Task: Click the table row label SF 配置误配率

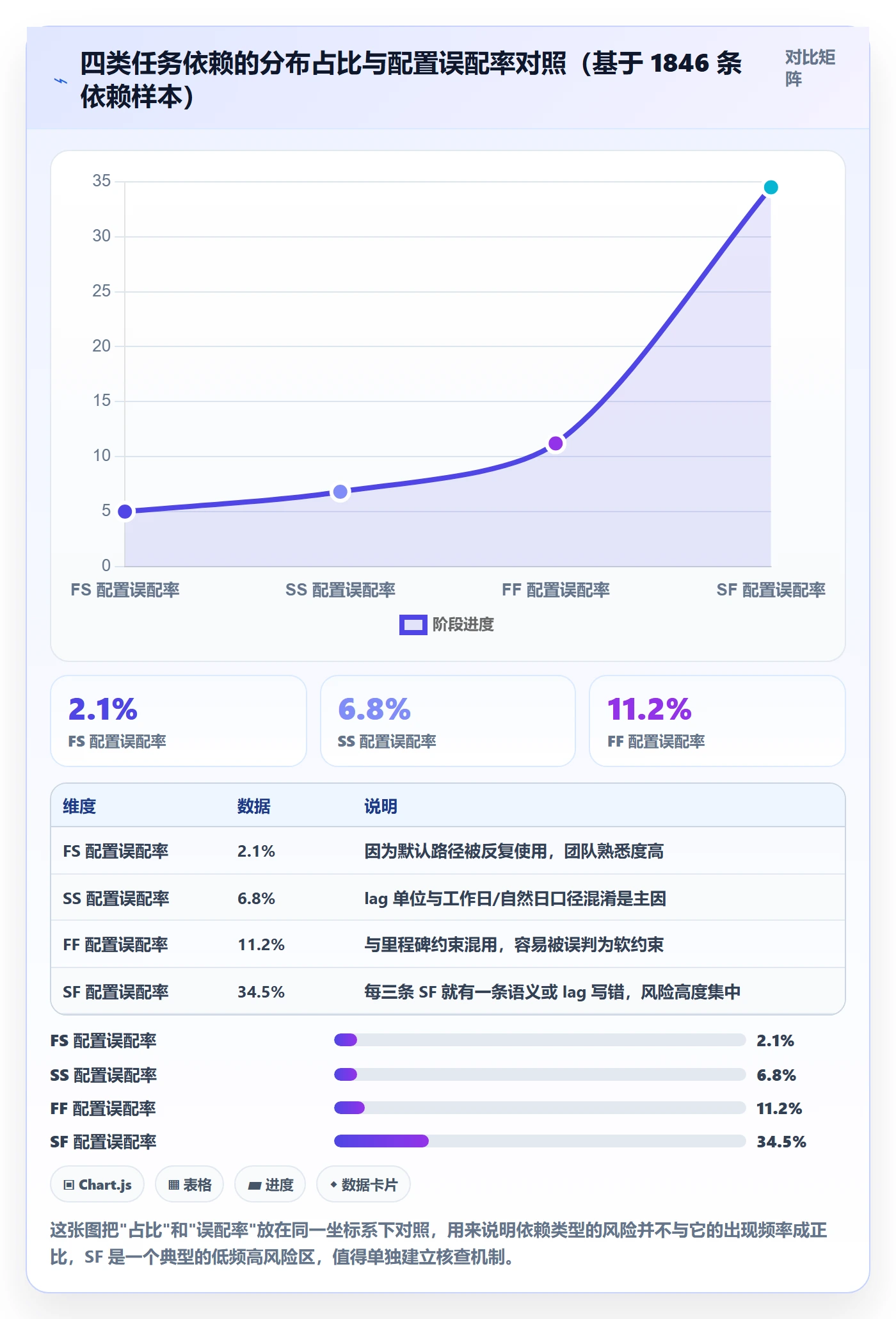Action: pyautogui.click(x=116, y=992)
